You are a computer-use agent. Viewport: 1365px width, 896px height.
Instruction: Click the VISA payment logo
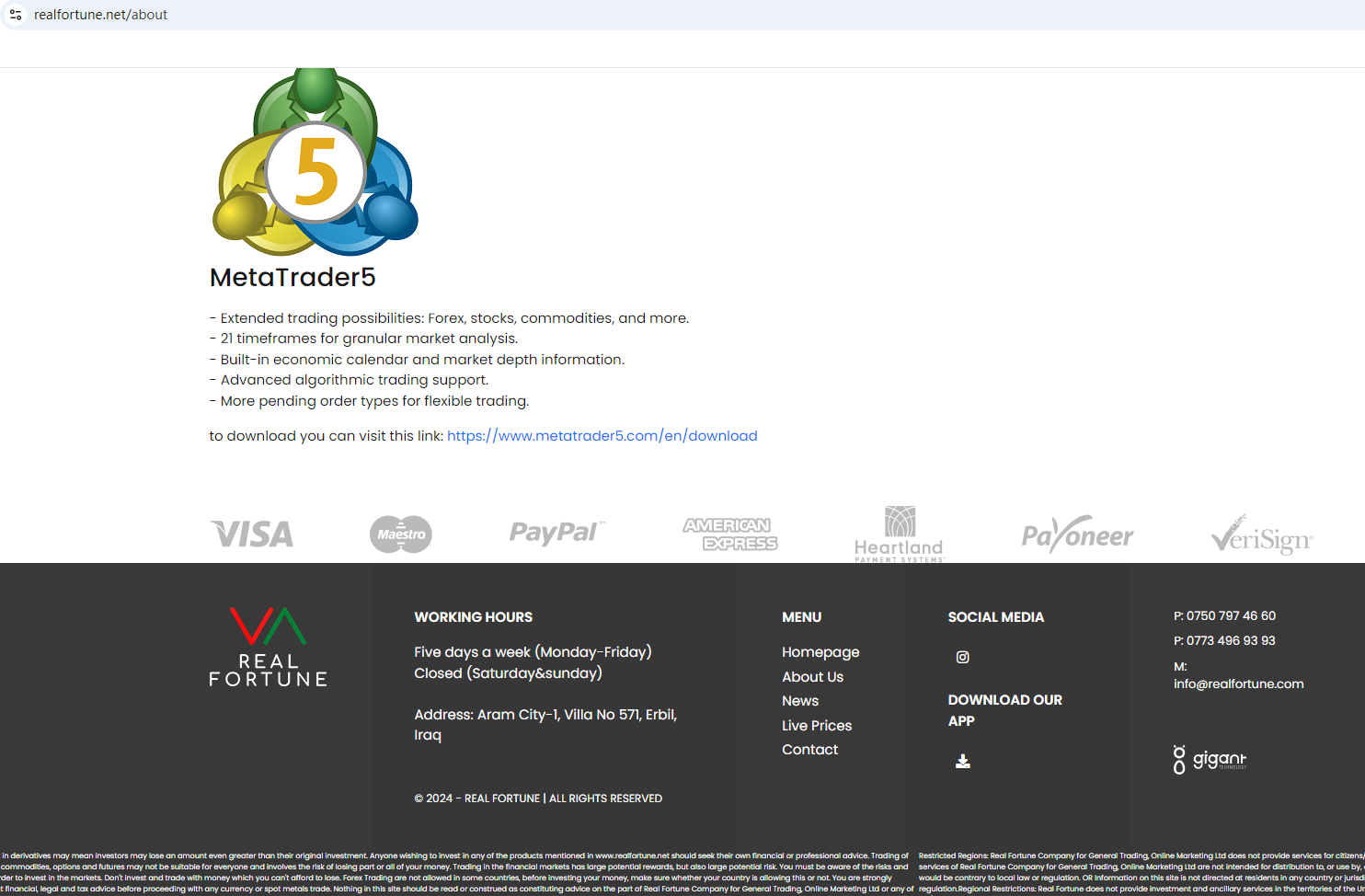pyautogui.click(x=252, y=534)
